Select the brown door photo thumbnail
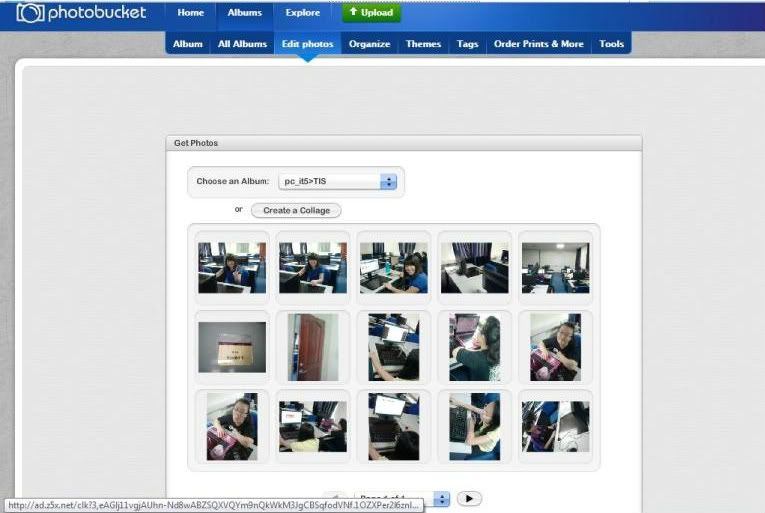 click(x=313, y=347)
